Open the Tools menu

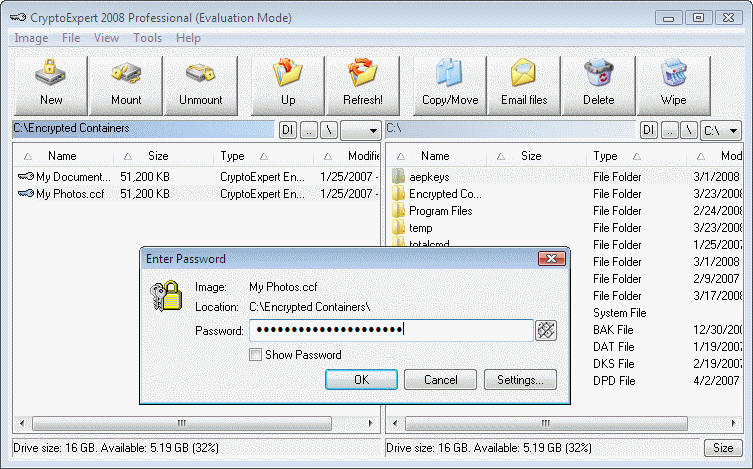pyautogui.click(x=147, y=38)
